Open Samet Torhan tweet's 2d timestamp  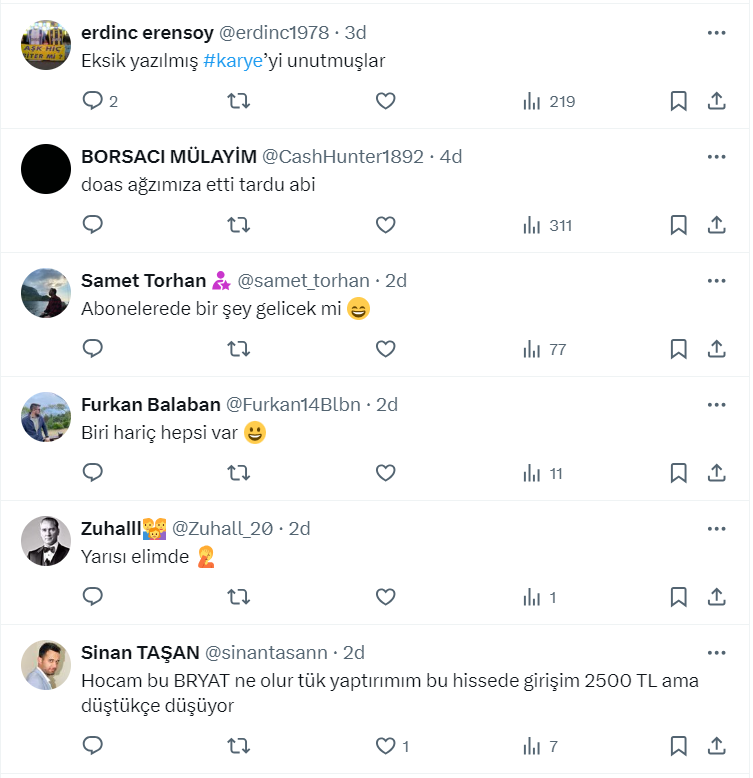click(x=397, y=281)
